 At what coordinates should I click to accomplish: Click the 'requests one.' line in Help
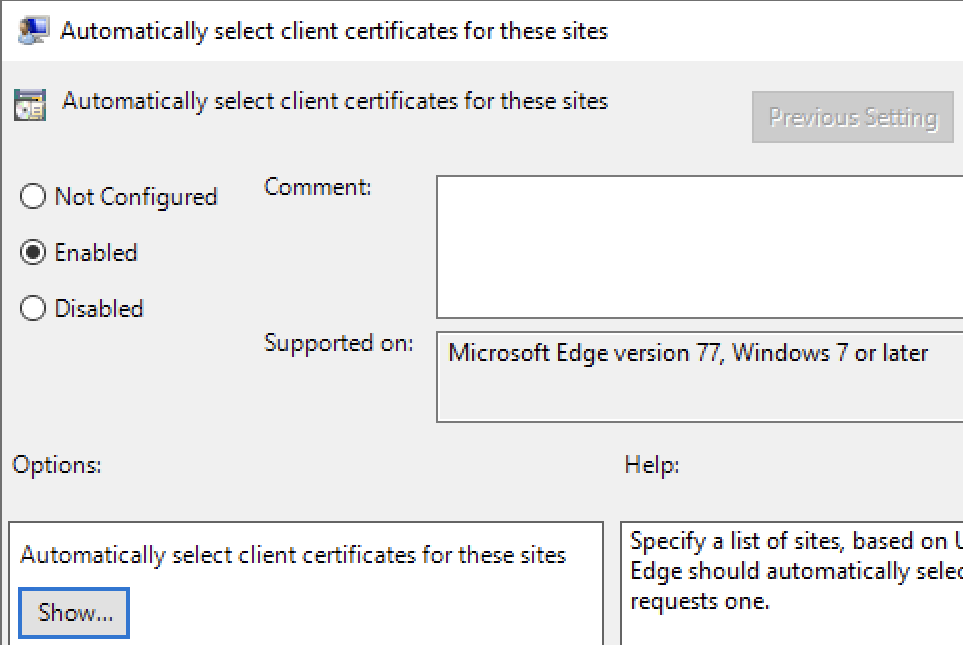click(700, 601)
